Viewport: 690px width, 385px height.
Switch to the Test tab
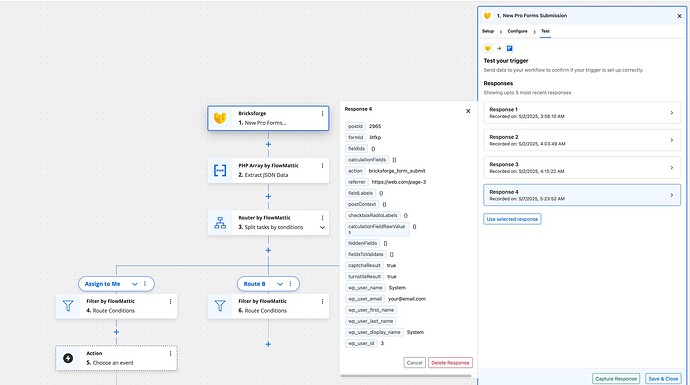545,31
